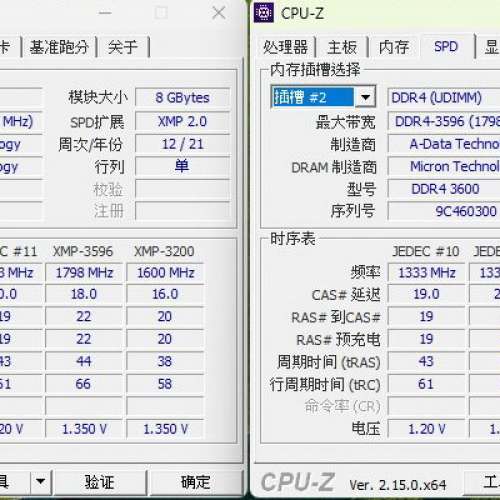Click the 38 tRAS cell under XMP-3200

[165, 361]
